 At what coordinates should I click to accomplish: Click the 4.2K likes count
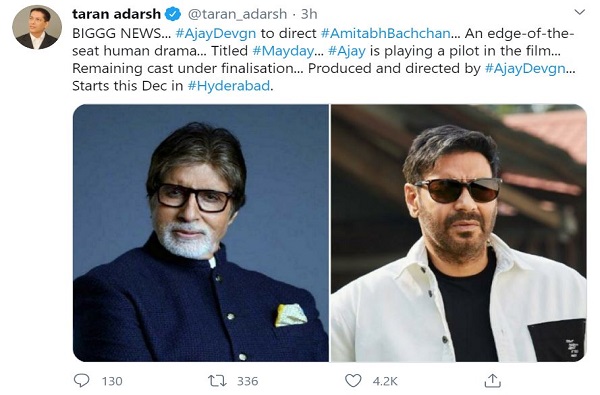385,381
